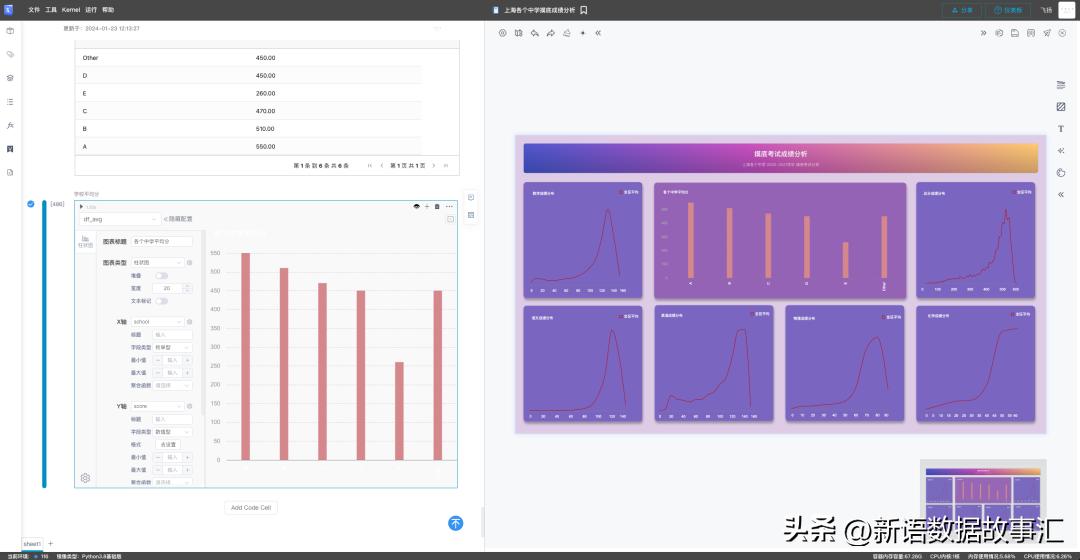Toggle the 堆叠 stacking switch

pos(161,275)
